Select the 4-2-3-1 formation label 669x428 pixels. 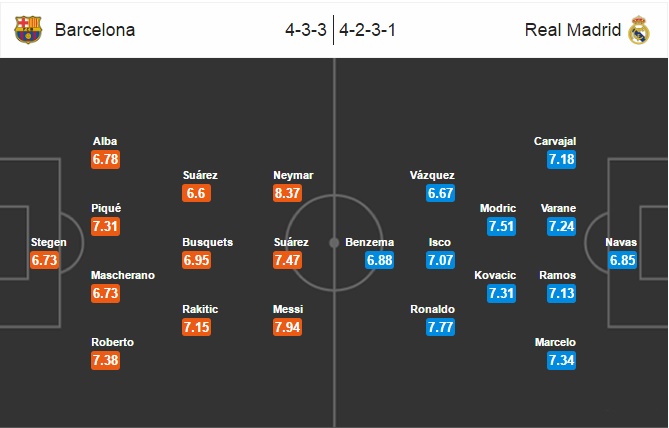pyautogui.click(x=367, y=30)
